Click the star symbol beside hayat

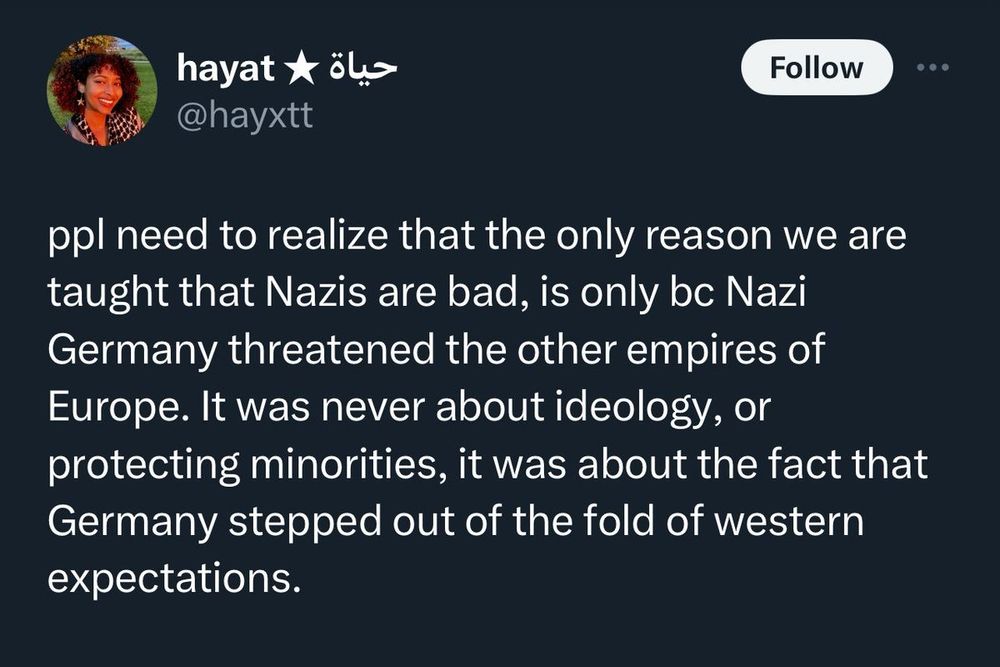(300, 68)
